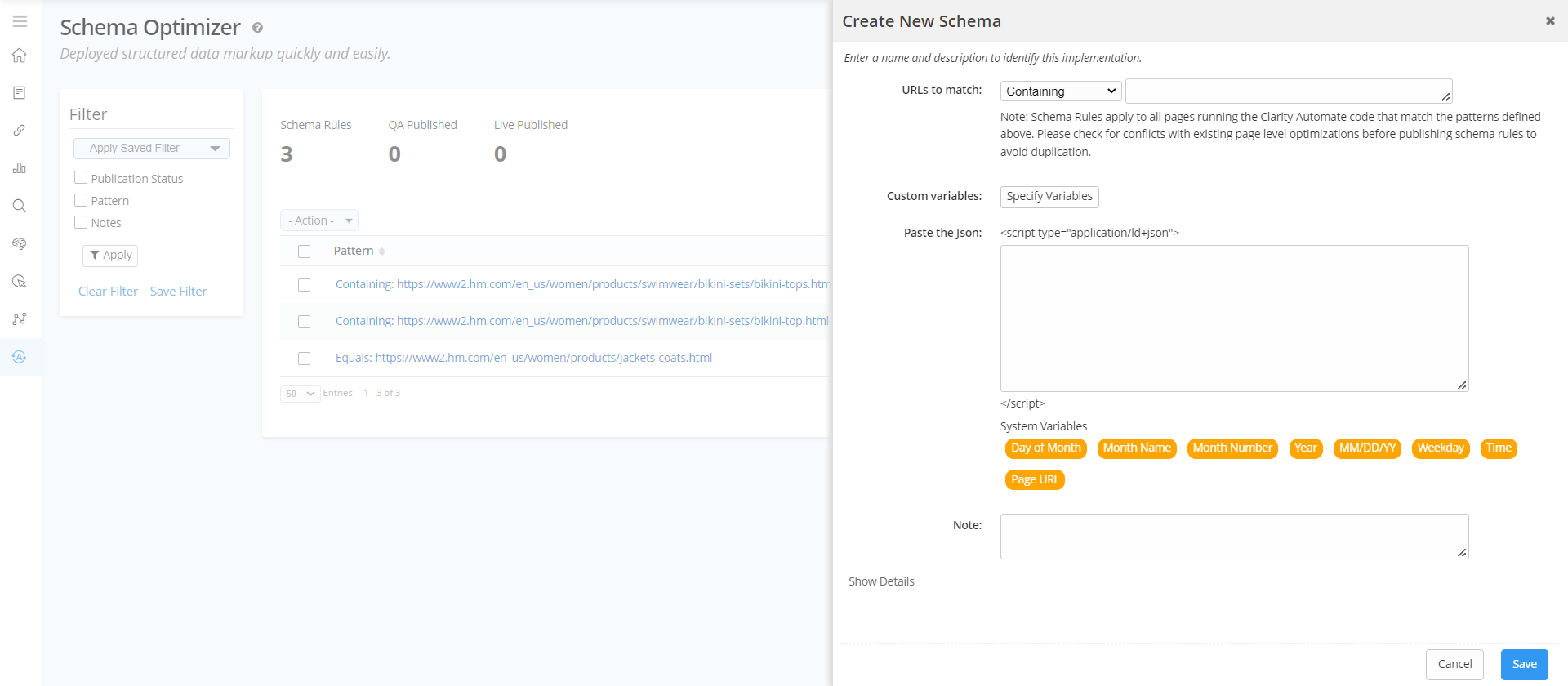Click the Save Filter link
Viewport: 1568px width, 686px height.
pyautogui.click(x=178, y=292)
